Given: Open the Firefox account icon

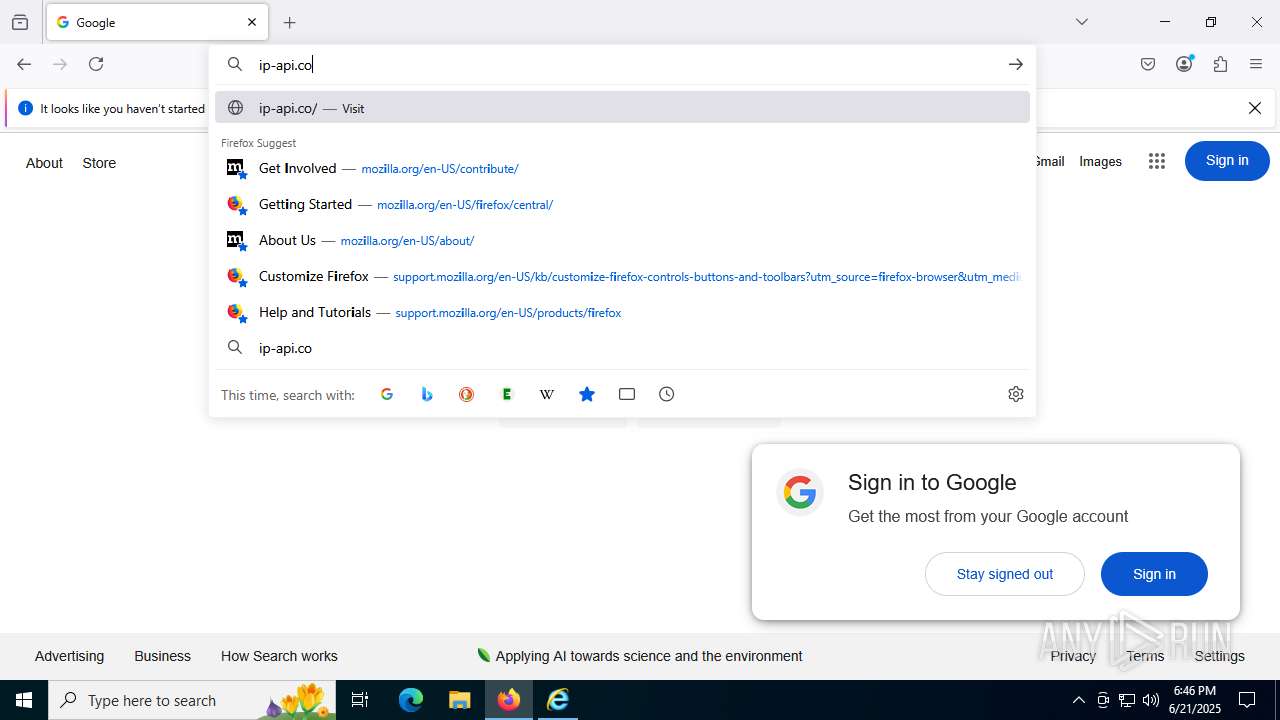Looking at the screenshot, I should (x=1184, y=64).
